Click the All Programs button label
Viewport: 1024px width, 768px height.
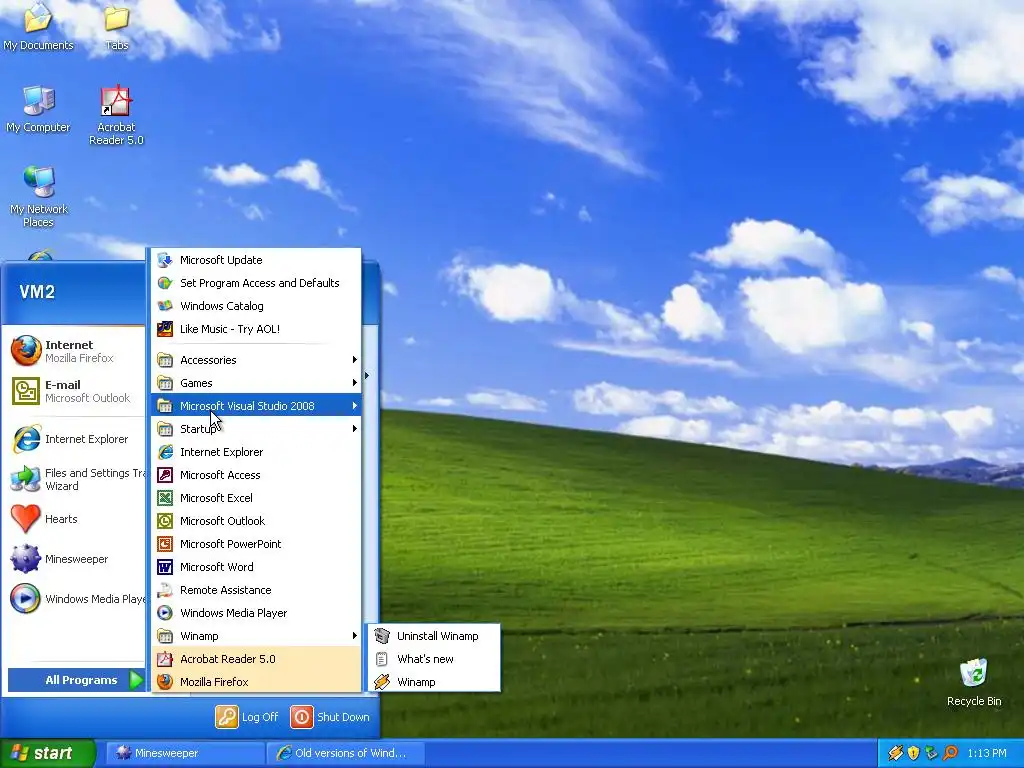81,680
